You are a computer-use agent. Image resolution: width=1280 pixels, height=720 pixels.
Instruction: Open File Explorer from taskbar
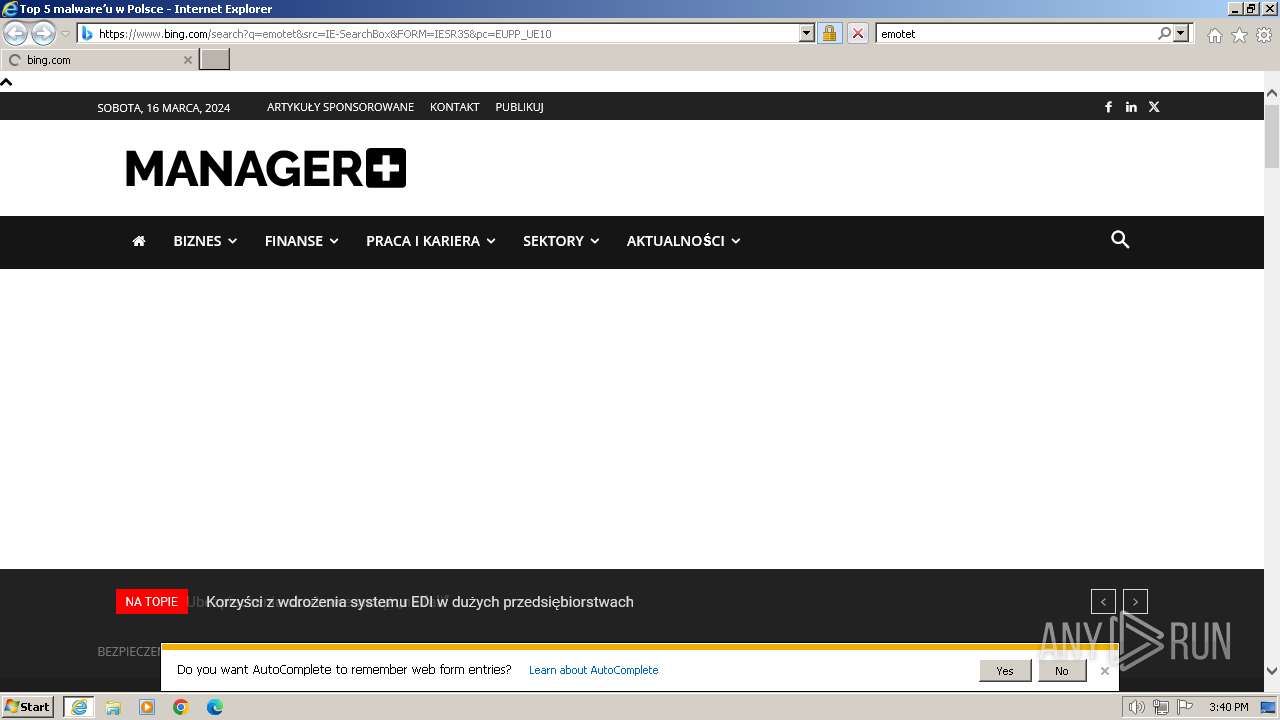pos(113,707)
